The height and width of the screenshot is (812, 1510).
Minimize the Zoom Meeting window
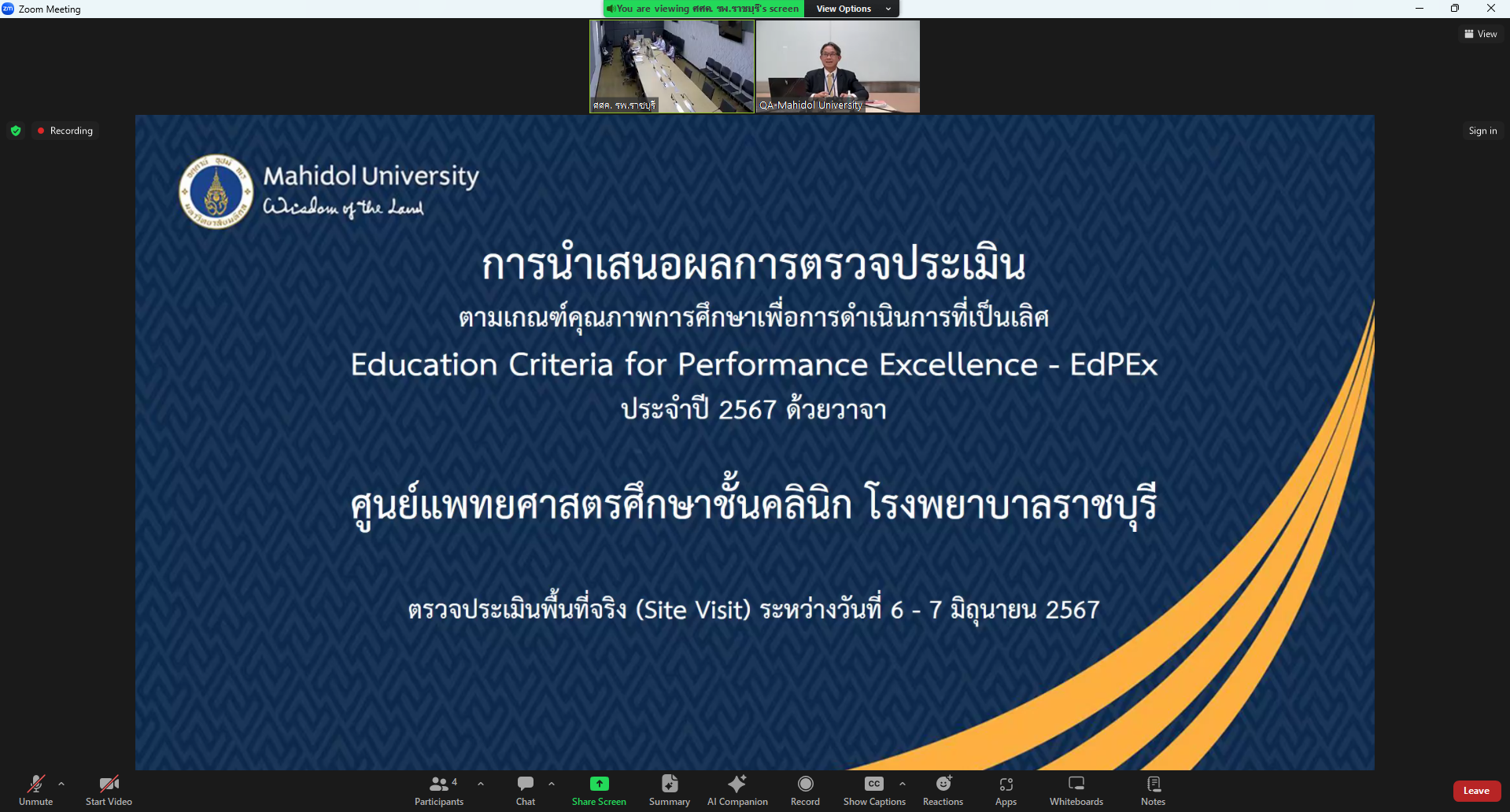tap(1420, 9)
